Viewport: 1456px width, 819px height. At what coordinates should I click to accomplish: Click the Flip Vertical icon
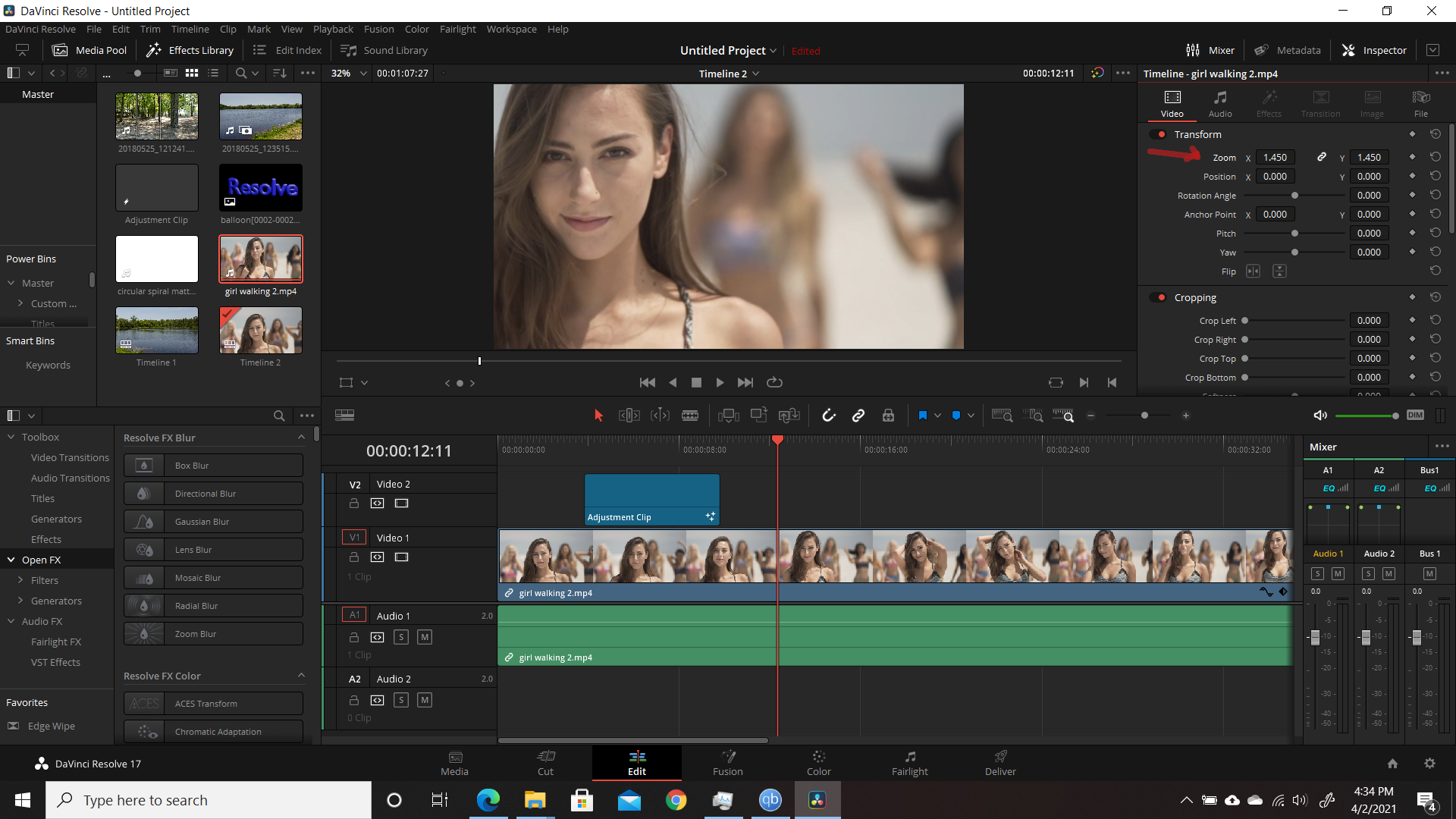click(x=1279, y=271)
